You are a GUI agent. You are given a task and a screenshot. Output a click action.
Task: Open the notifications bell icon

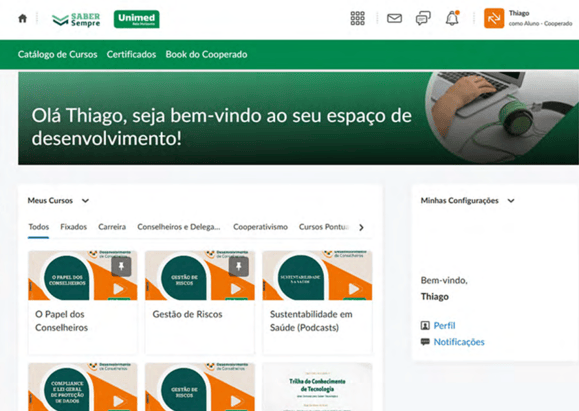pyautogui.click(x=452, y=18)
